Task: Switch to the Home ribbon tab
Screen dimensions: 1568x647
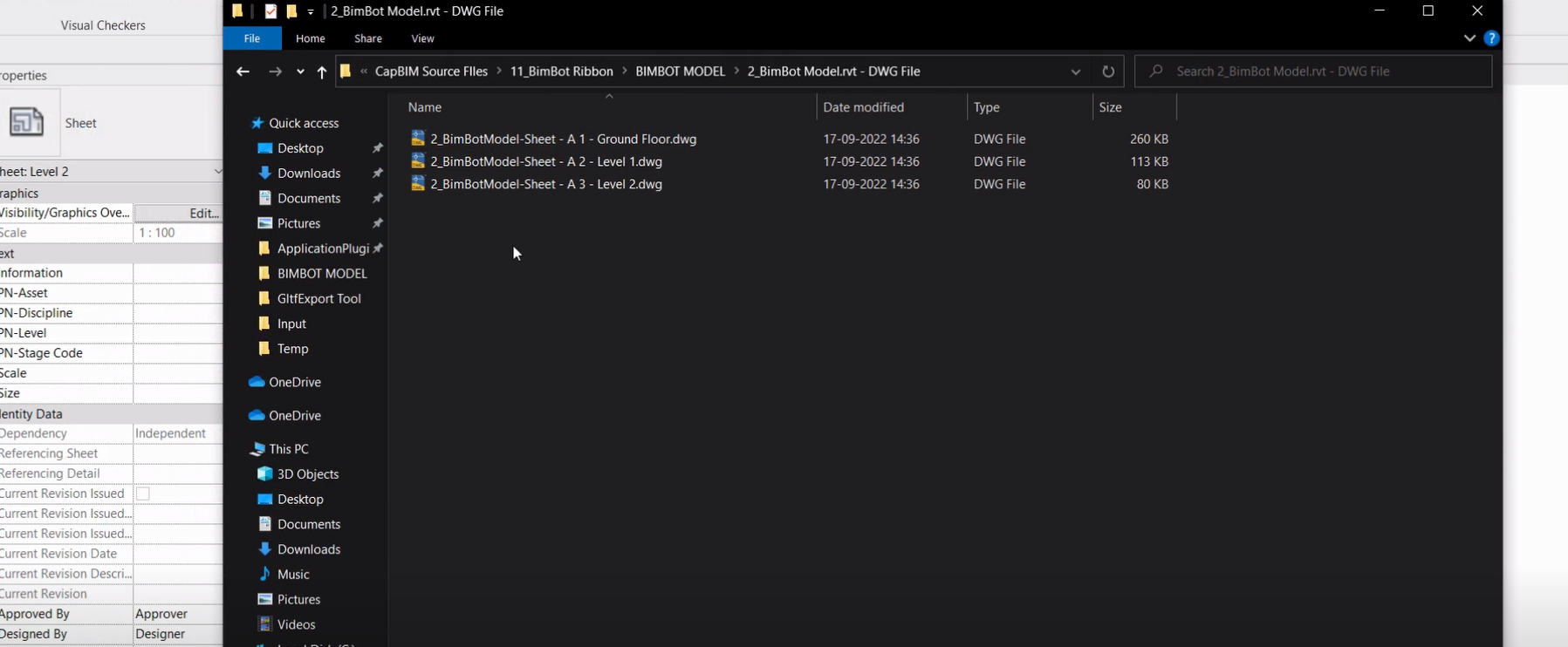Action: click(x=311, y=38)
